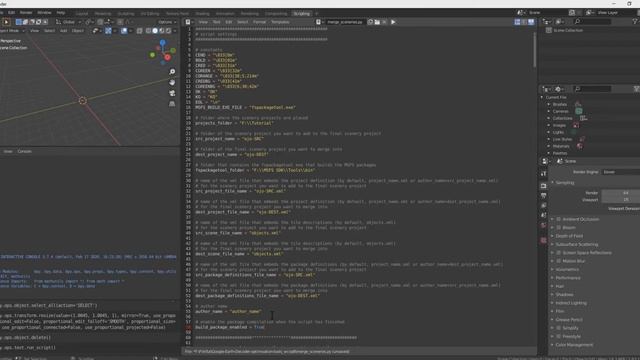The height and width of the screenshot is (360, 640).
Task: Open Scene properties tab icon
Action: pyautogui.click(x=543, y=216)
